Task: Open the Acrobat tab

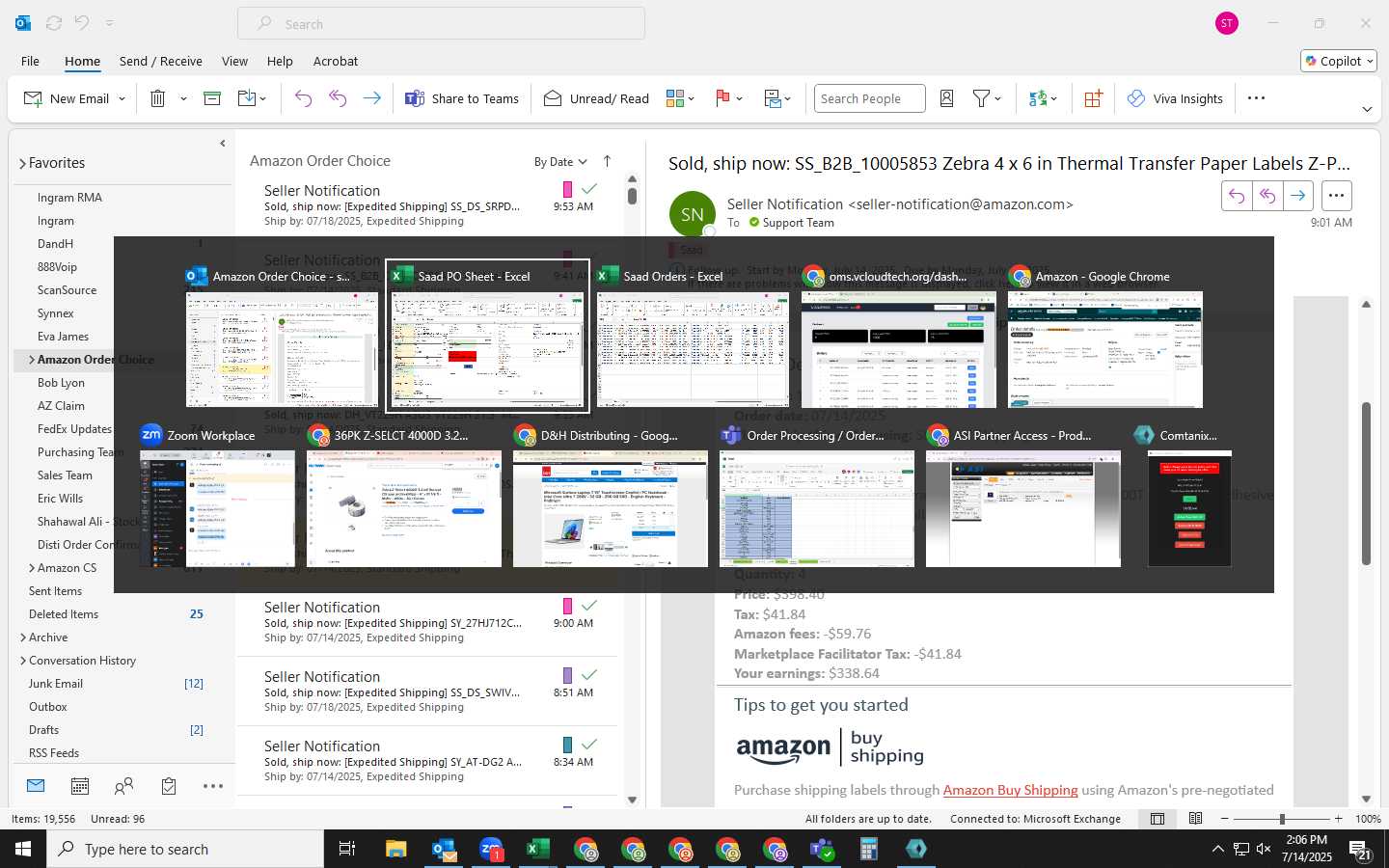Action: click(336, 61)
